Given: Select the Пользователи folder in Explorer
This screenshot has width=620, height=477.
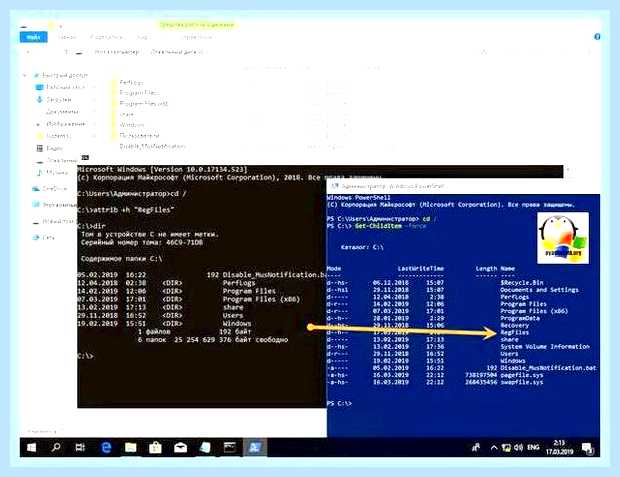Looking at the screenshot, I should point(139,135).
